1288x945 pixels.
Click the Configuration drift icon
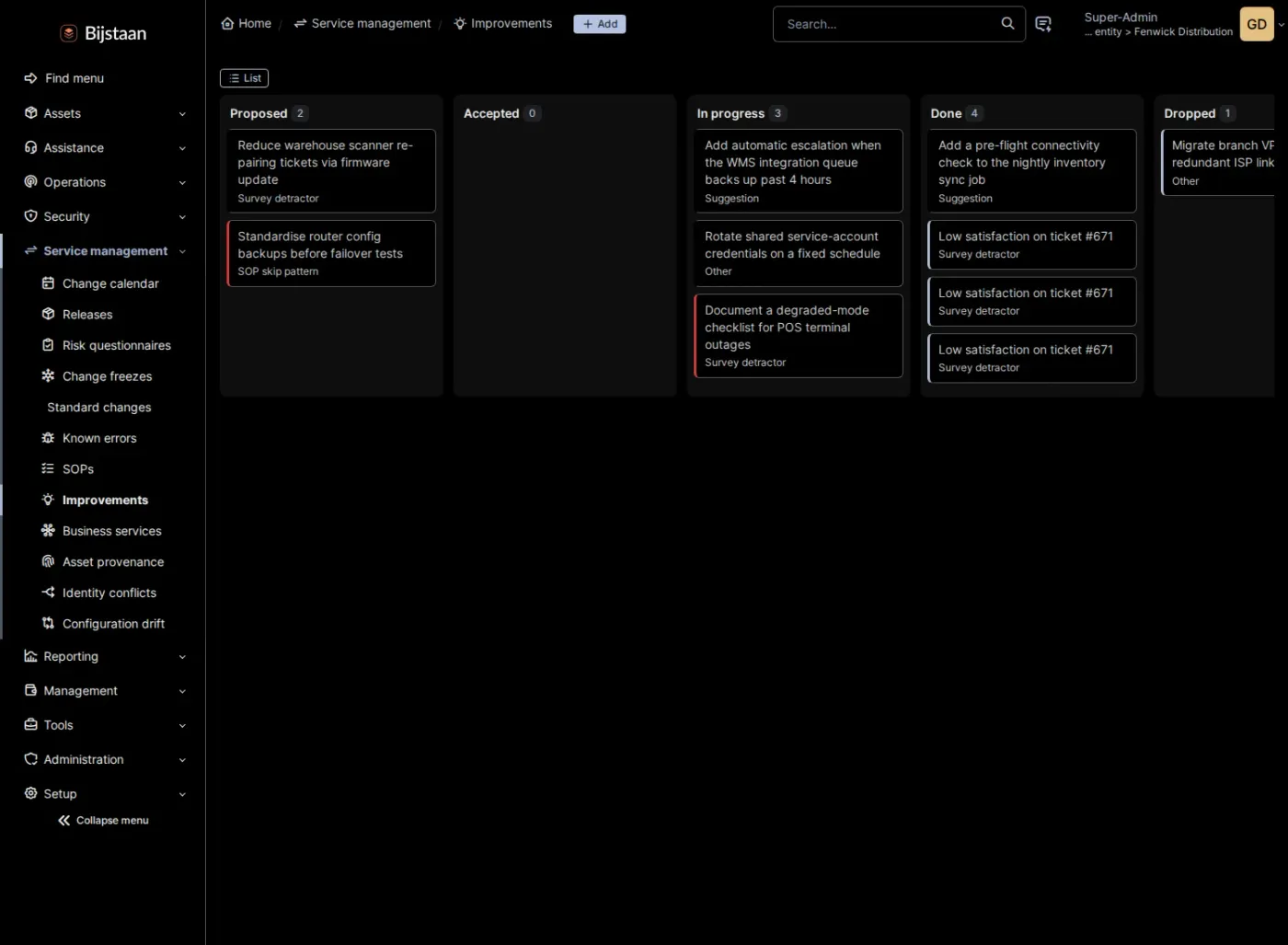pos(49,624)
